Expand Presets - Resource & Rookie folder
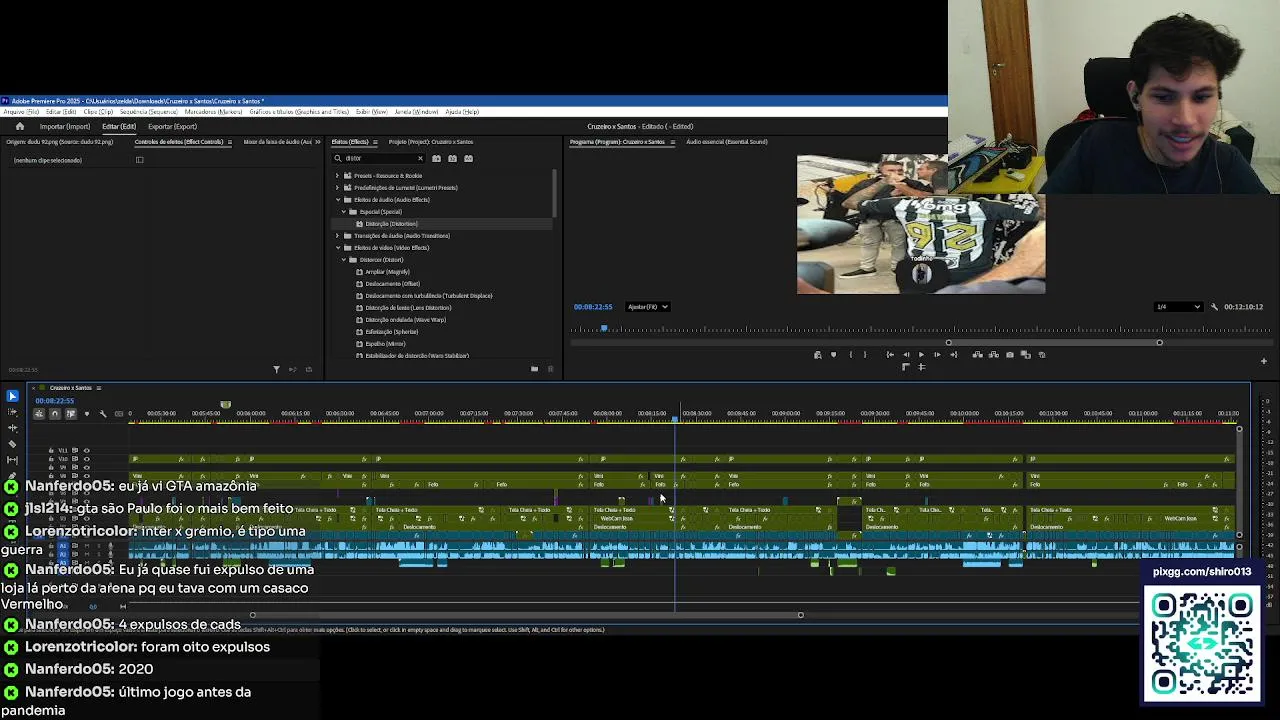The width and height of the screenshot is (1280, 720). (x=338, y=176)
